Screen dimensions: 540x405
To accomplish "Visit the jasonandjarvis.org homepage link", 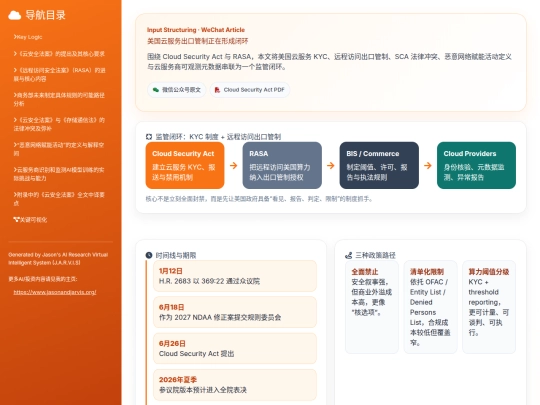I will tap(55, 292).
